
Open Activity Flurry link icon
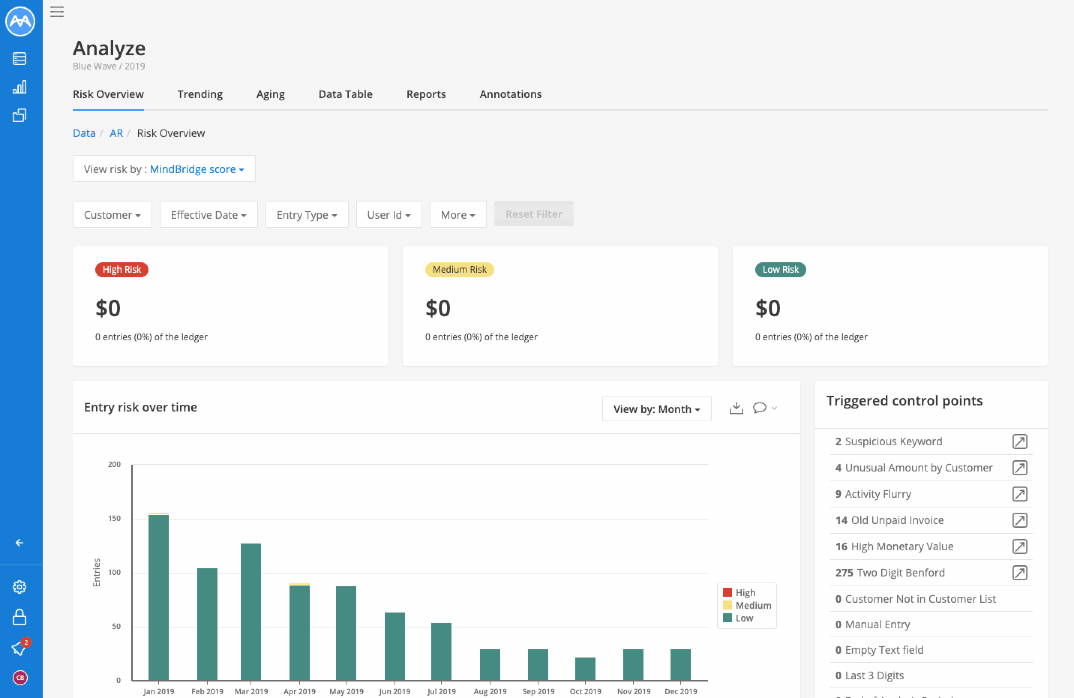pos(1020,494)
